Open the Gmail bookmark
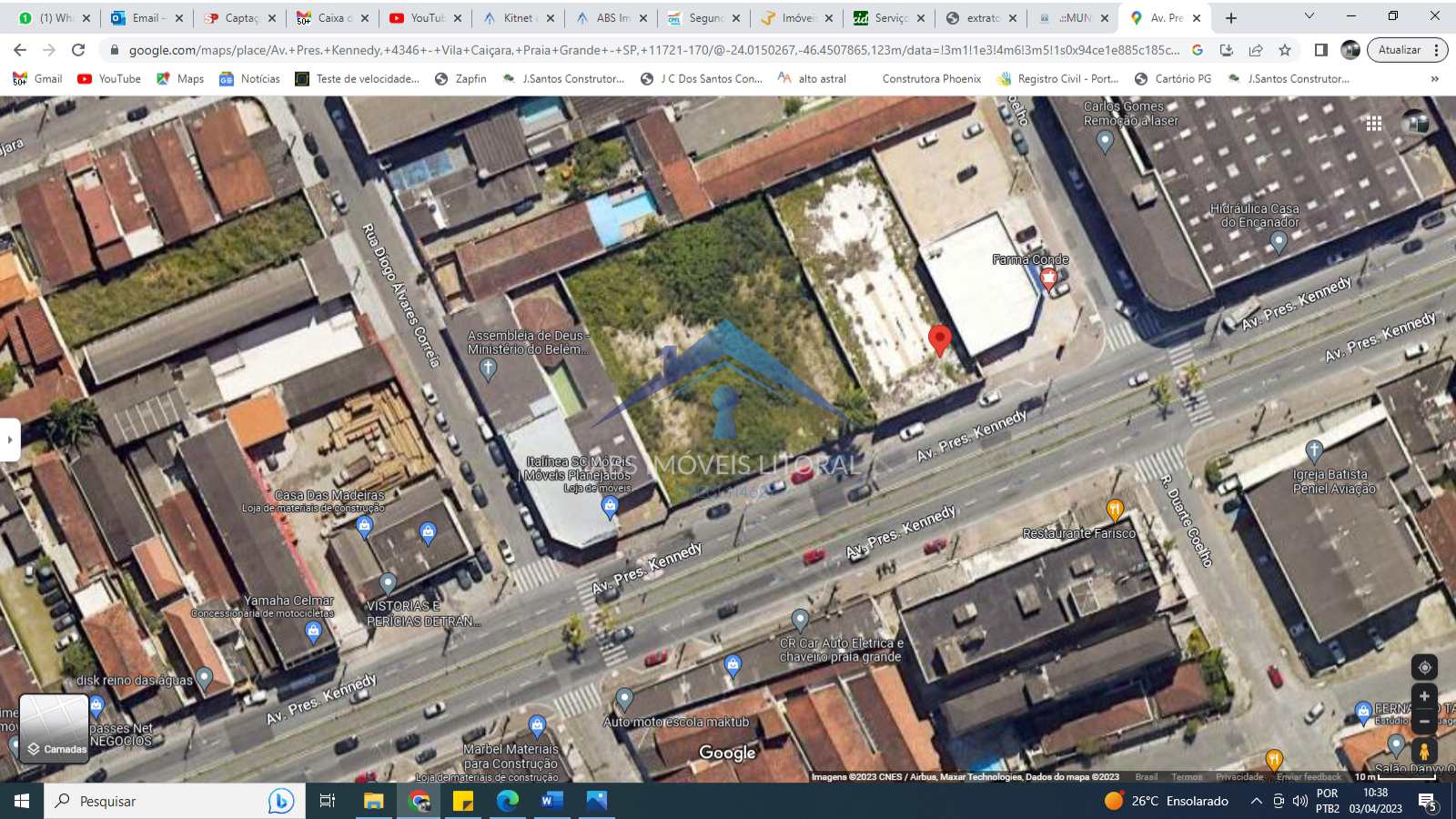The width and height of the screenshot is (1456, 819). 37,79
